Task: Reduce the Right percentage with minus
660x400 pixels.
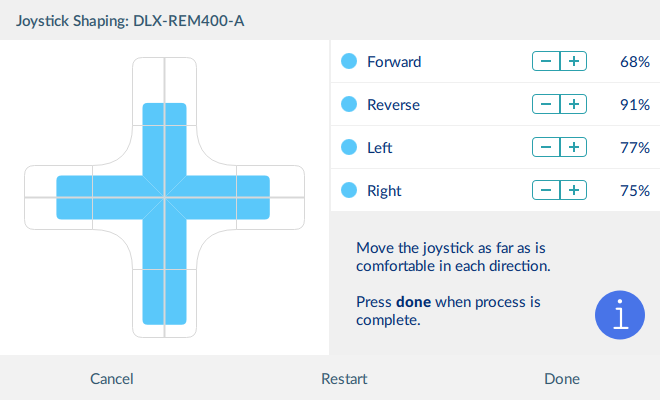Action: 546,190
